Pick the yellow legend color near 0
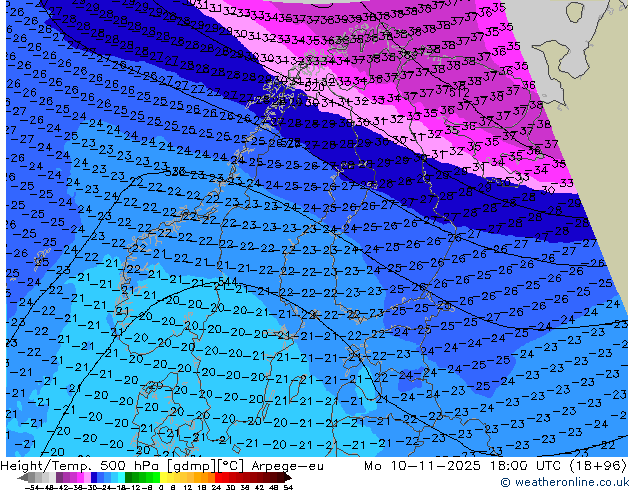 click(163, 478)
